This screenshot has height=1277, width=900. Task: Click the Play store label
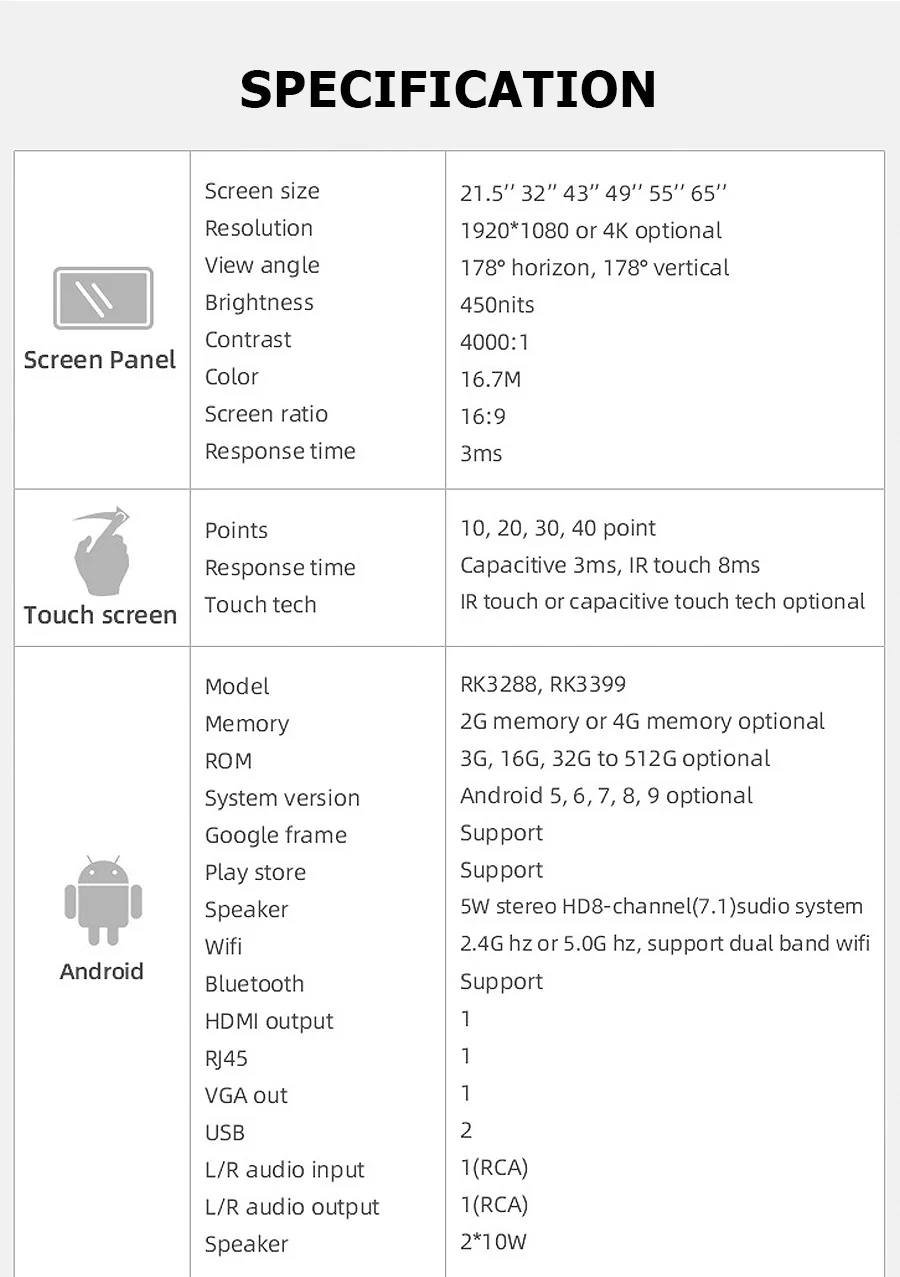click(x=255, y=872)
